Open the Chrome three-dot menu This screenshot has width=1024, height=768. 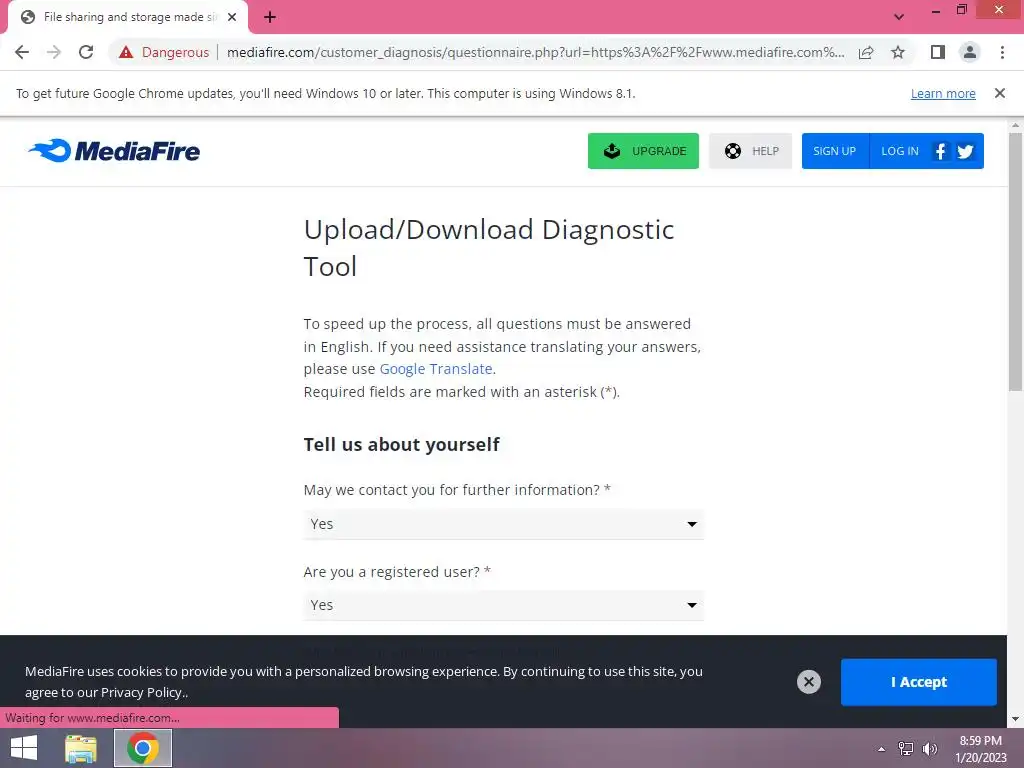coord(1002,52)
